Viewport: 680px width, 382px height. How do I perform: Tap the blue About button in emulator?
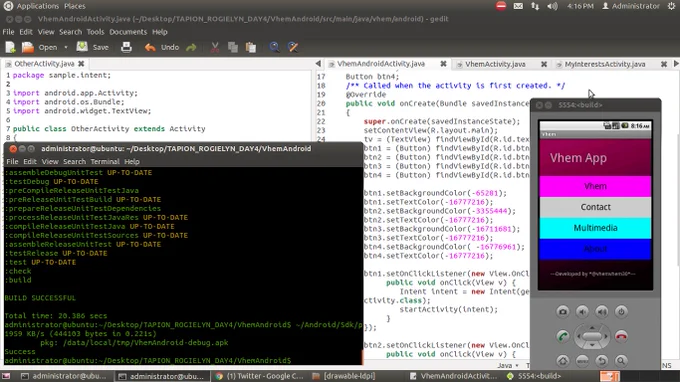click(x=595, y=248)
